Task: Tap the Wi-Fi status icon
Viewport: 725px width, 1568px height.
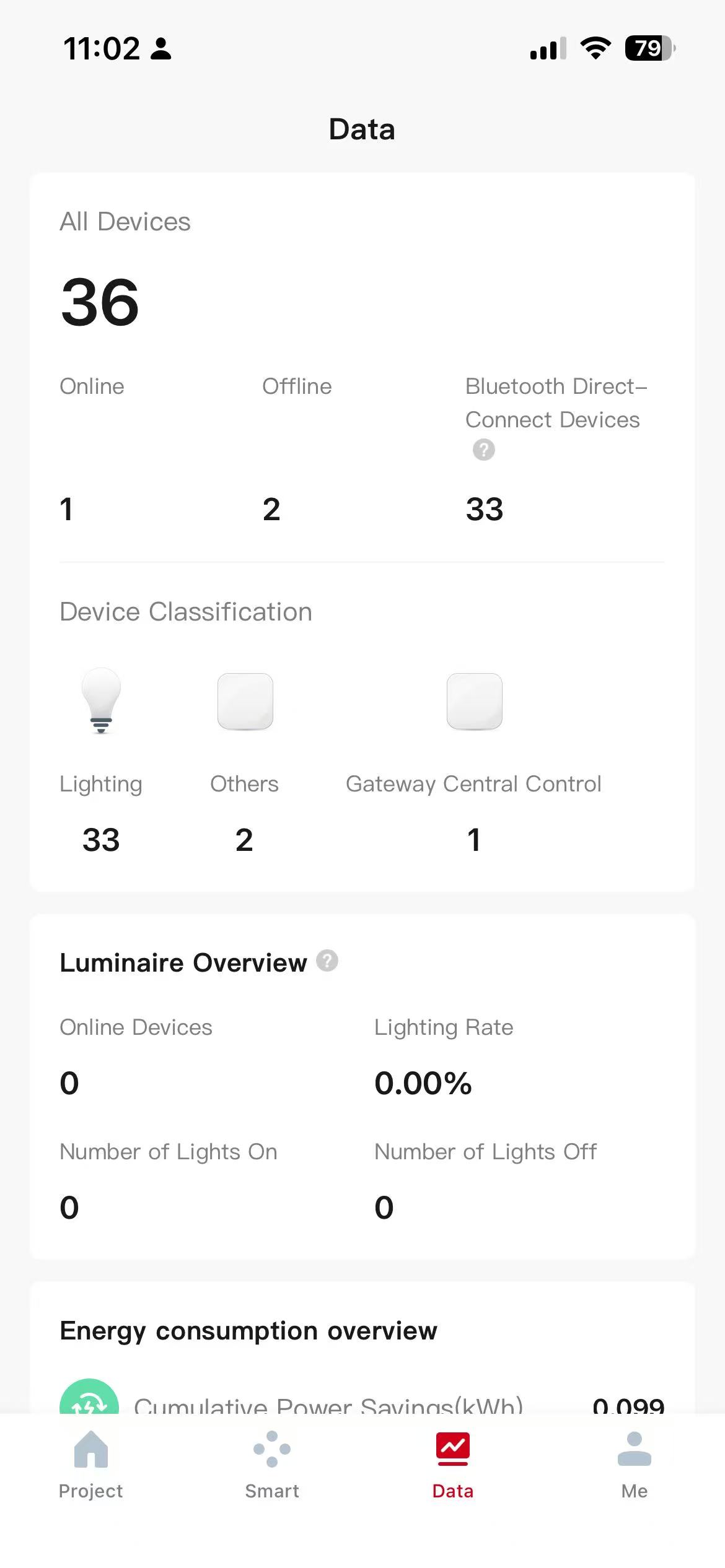Action: 595,48
